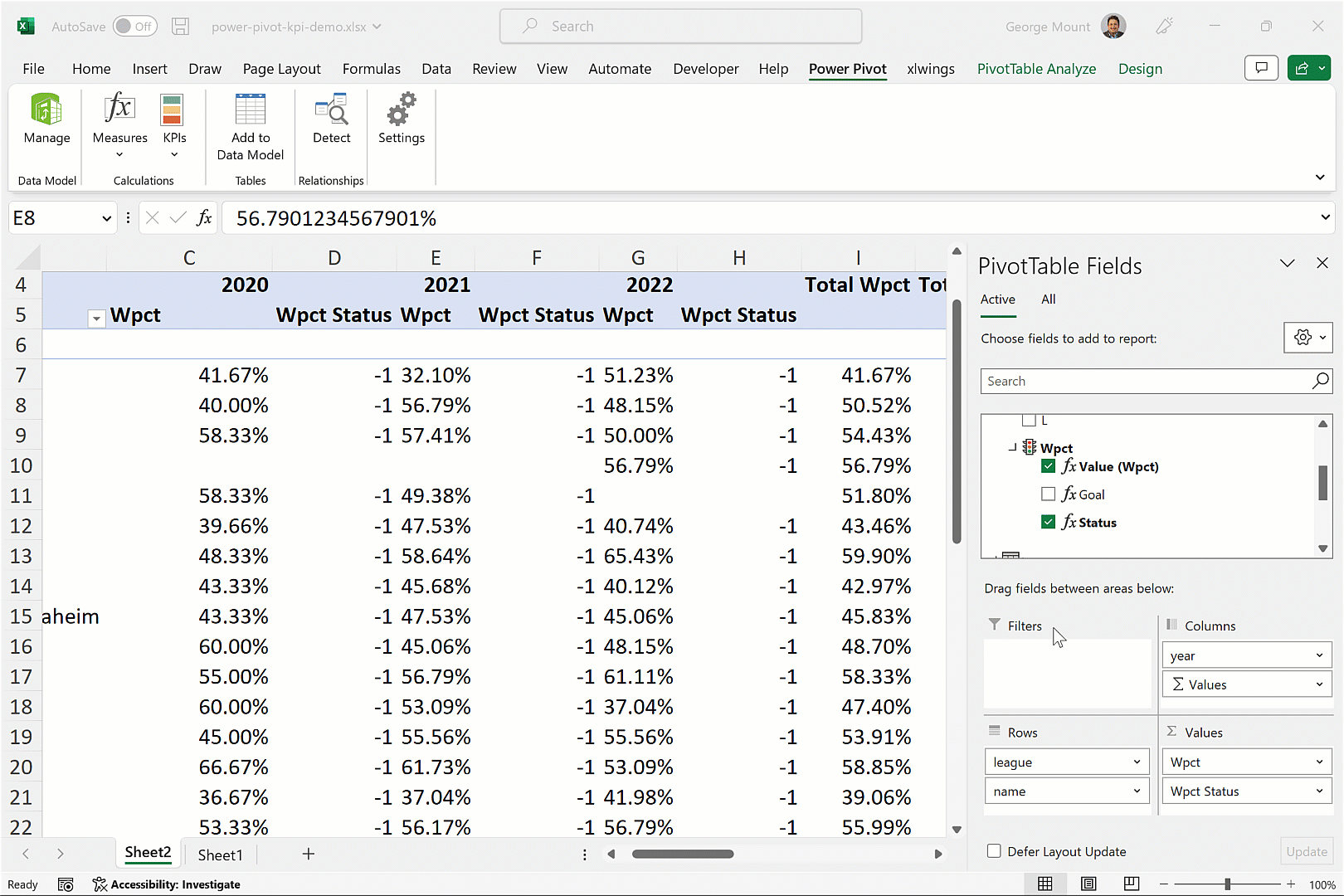
Task: Open the KPIs menu icon
Action: 173,110
